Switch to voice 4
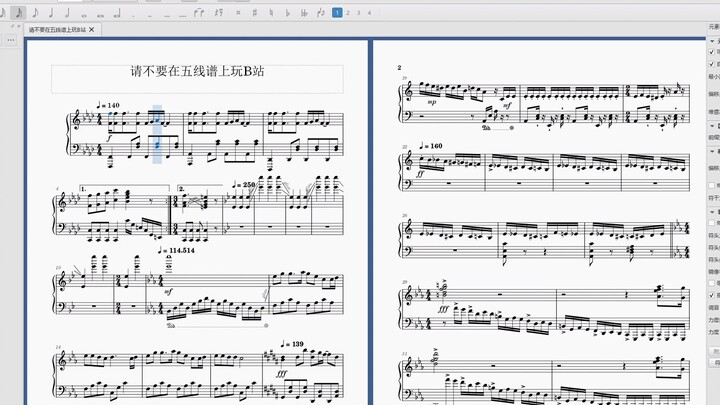 pos(369,13)
